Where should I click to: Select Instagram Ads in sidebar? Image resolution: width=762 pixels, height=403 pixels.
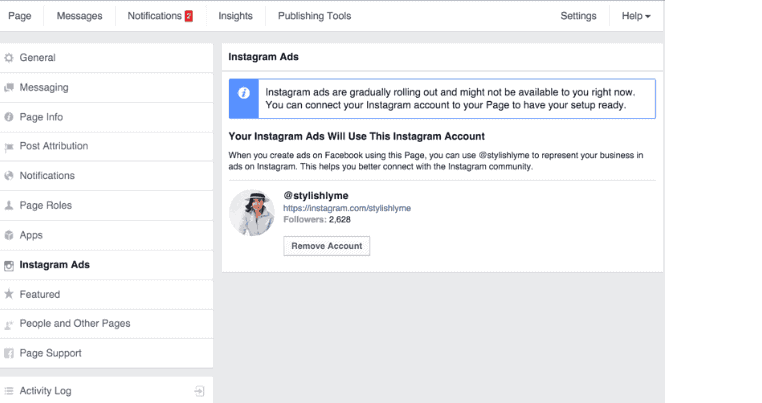click(106, 265)
